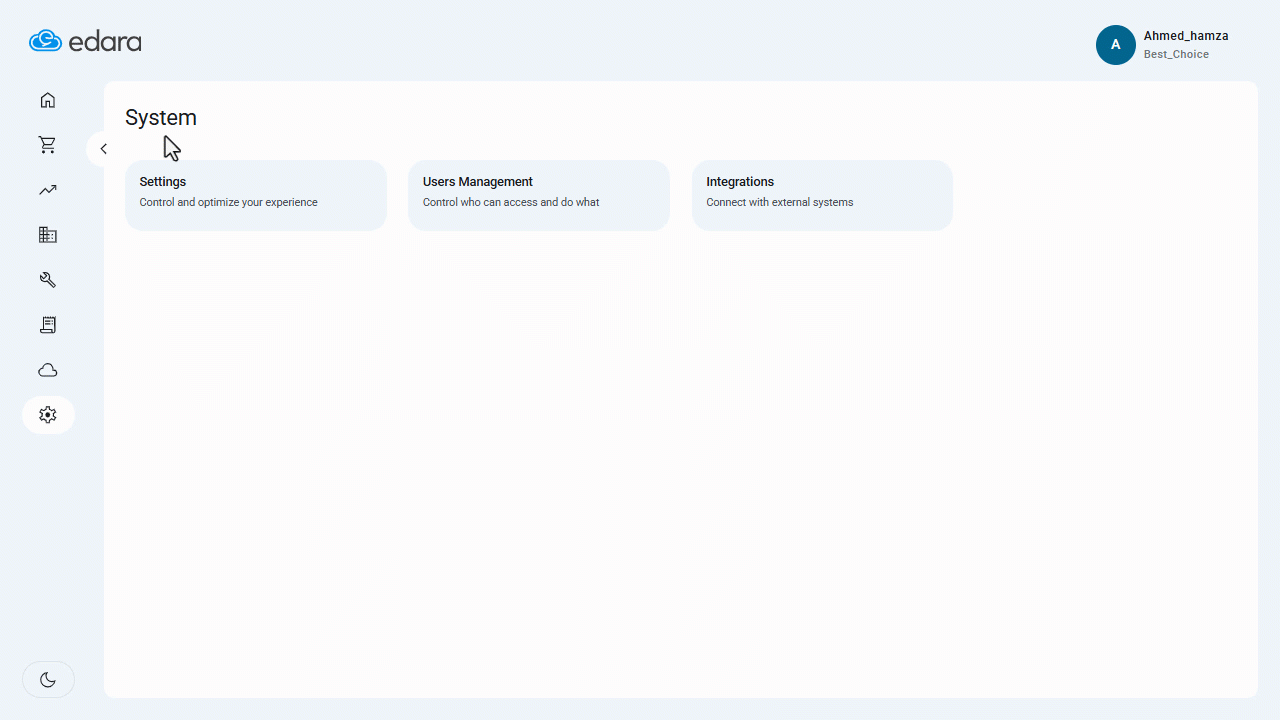Click the edara logo
Image resolution: width=1280 pixels, height=720 pixels.
click(85, 41)
